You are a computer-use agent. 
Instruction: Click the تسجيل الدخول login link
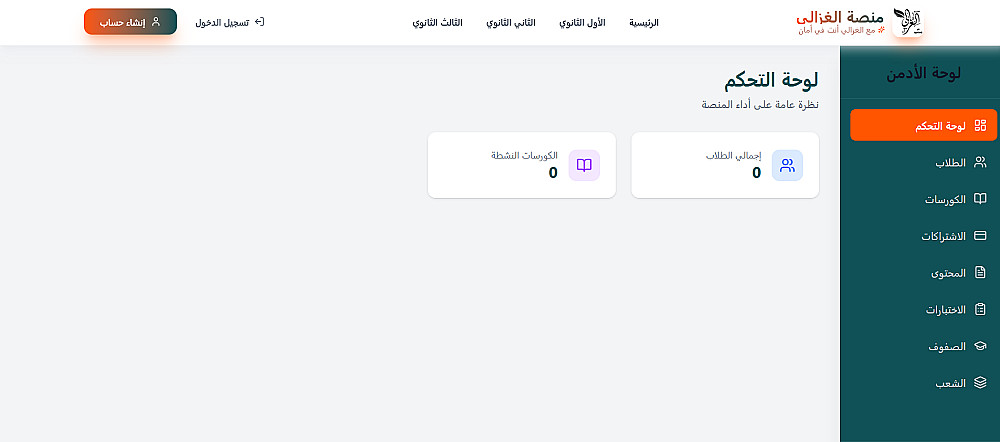pos(230,22)
